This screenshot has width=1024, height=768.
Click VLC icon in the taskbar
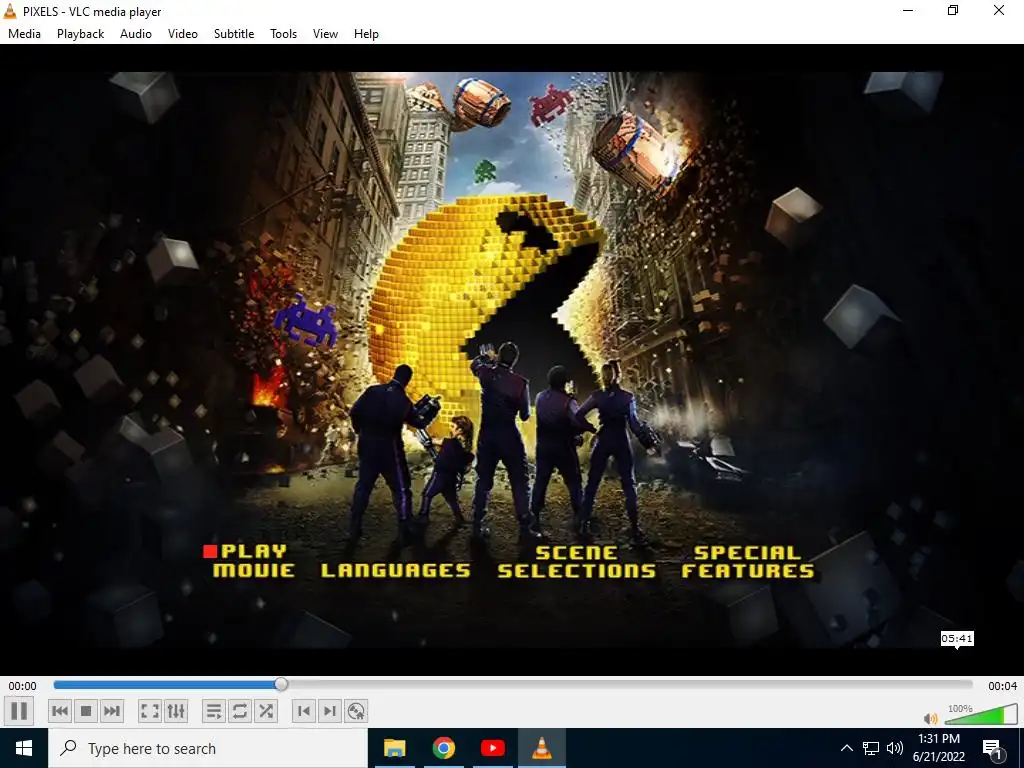(x=541, y=748)
